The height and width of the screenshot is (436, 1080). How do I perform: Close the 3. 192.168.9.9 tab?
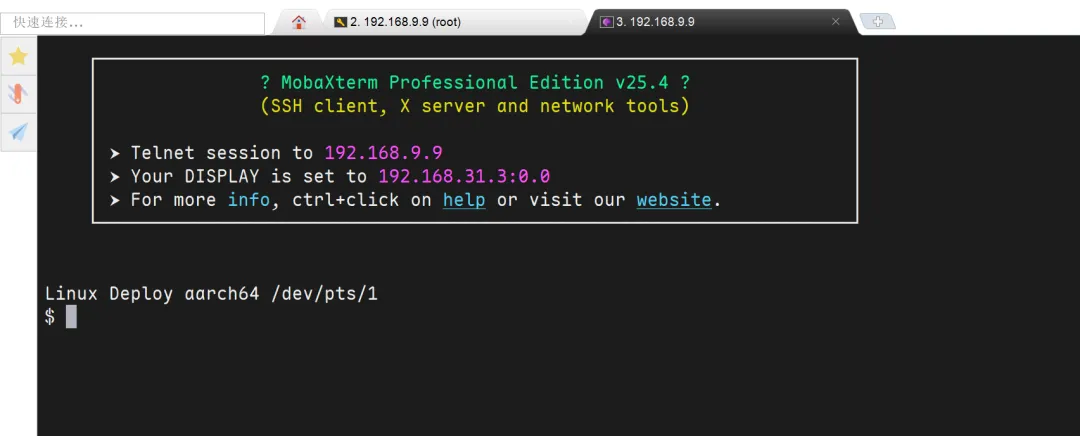835,22
